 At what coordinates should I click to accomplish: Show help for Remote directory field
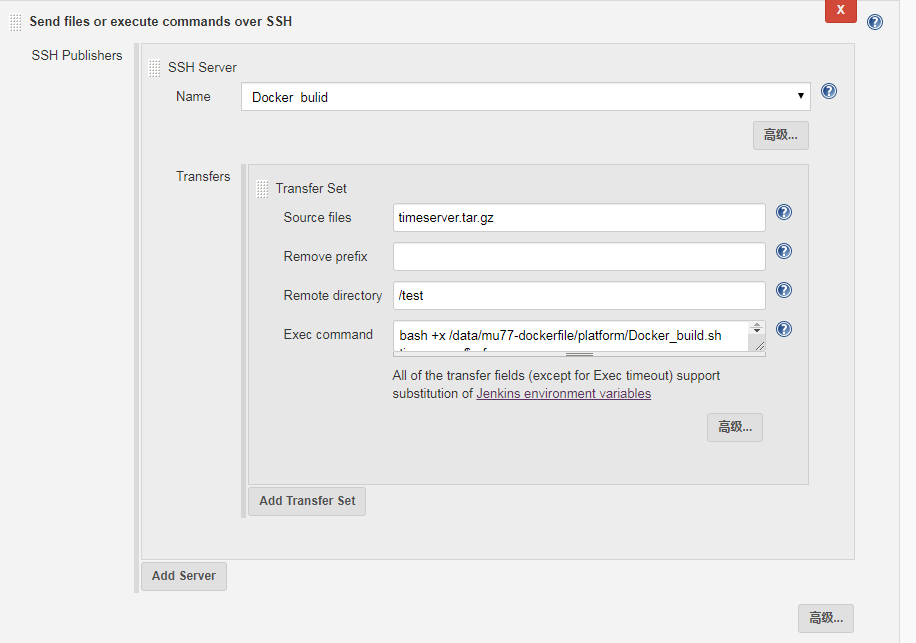click(784, 290)
